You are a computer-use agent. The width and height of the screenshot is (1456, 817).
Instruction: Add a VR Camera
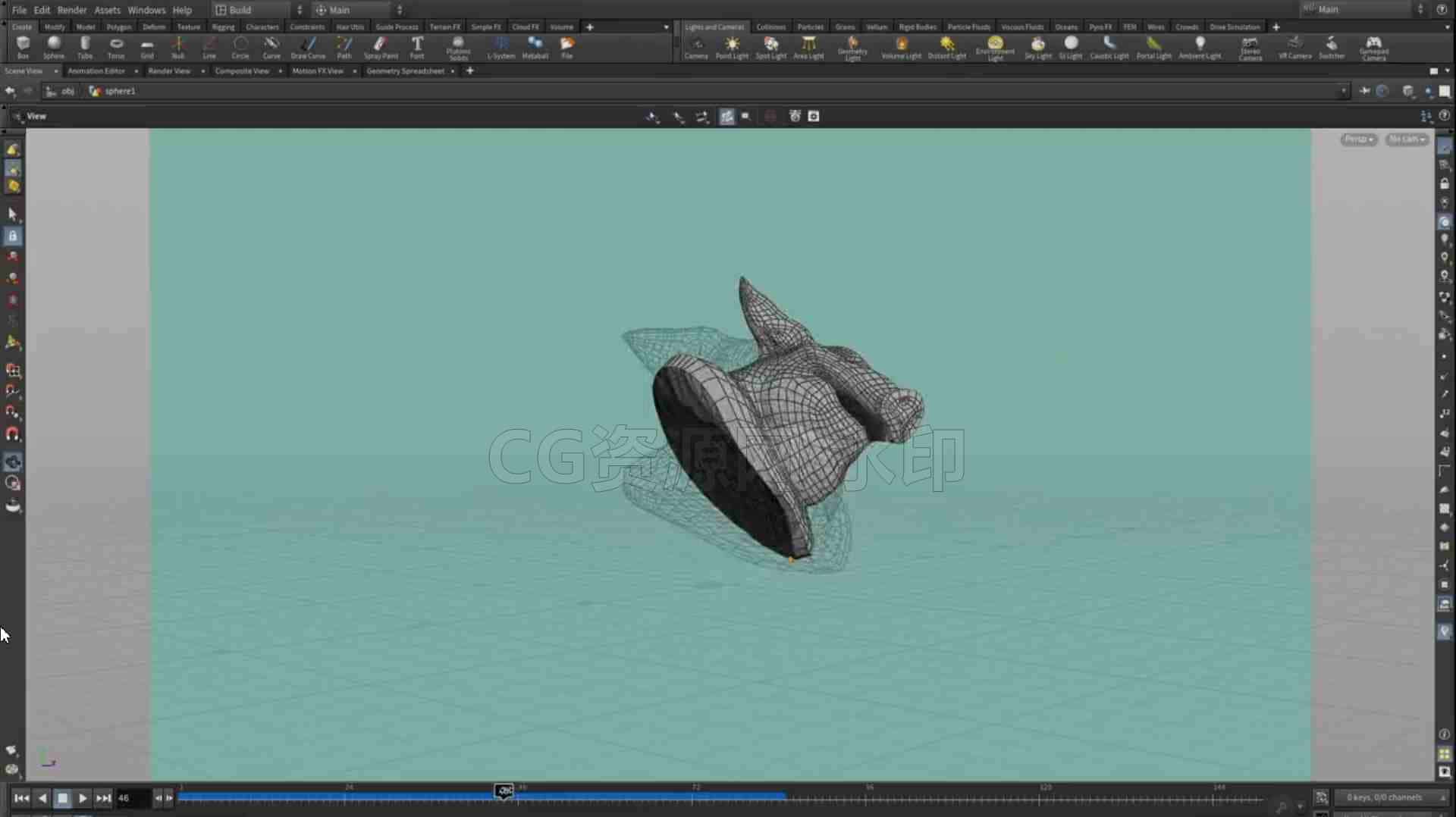[1295, 48]
